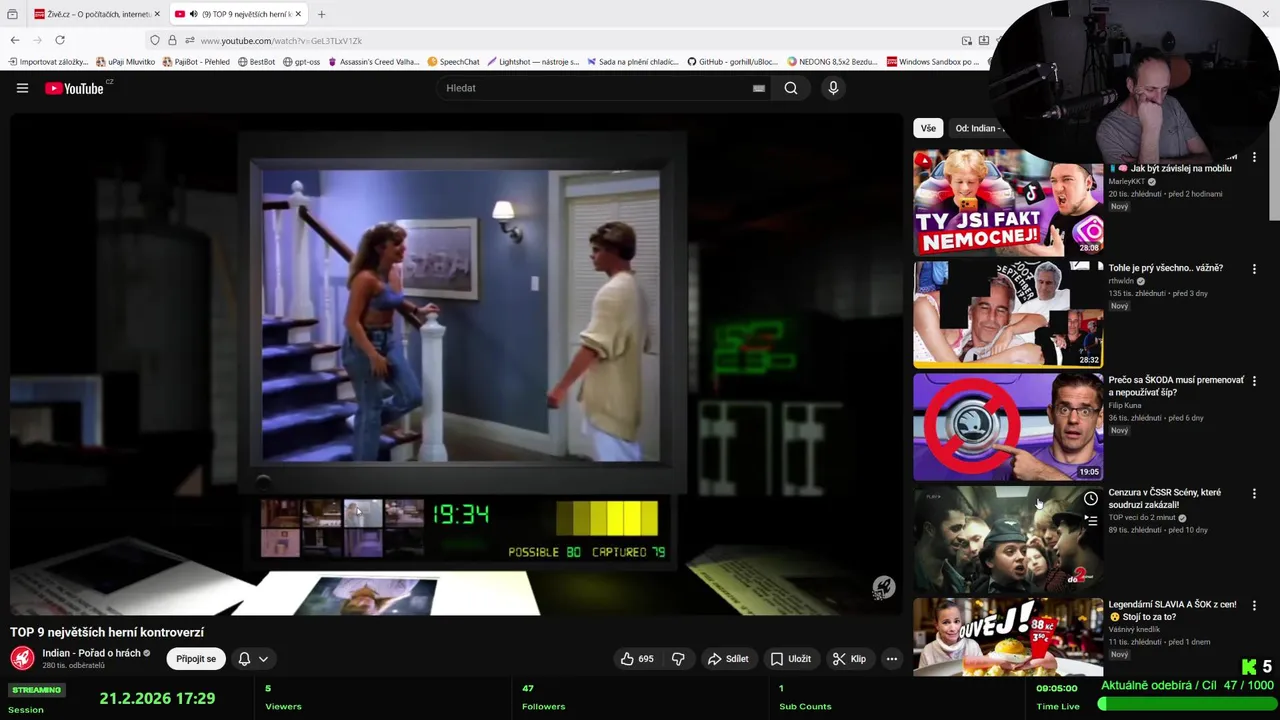The width and height of the screenshot is (1280, 720).
Task: Open the GitHub gorhill/uBlock bookmark
Action: pyautogui.click(x=732, y=62)
